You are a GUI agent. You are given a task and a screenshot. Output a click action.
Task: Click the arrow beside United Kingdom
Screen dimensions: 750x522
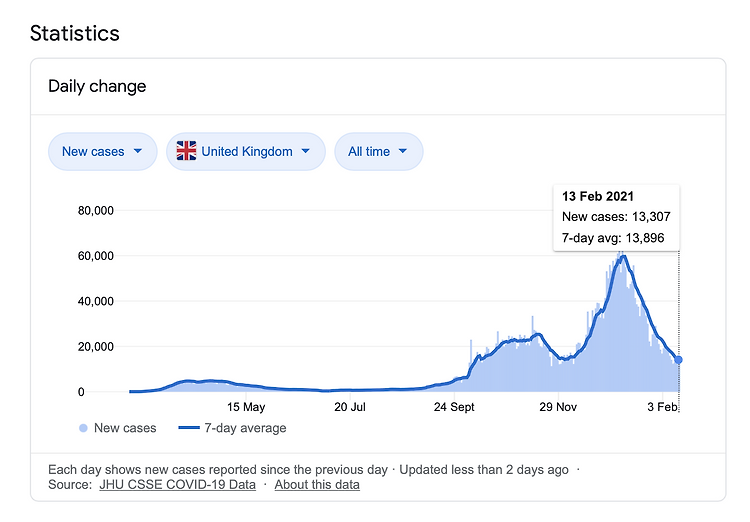tap(306, 151)
